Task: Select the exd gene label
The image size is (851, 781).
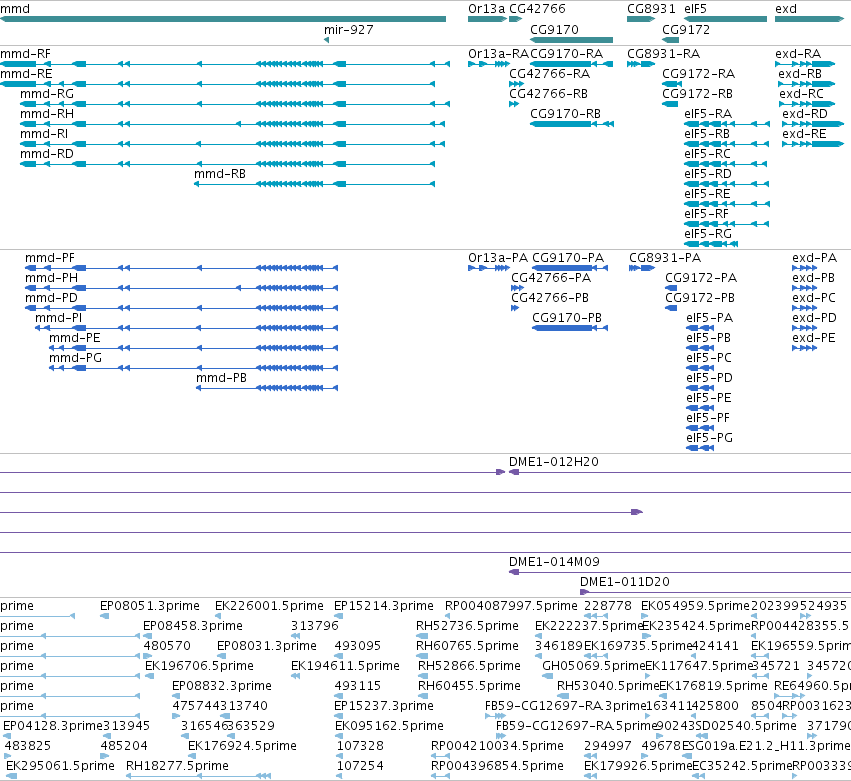Action: click(786, 9)
